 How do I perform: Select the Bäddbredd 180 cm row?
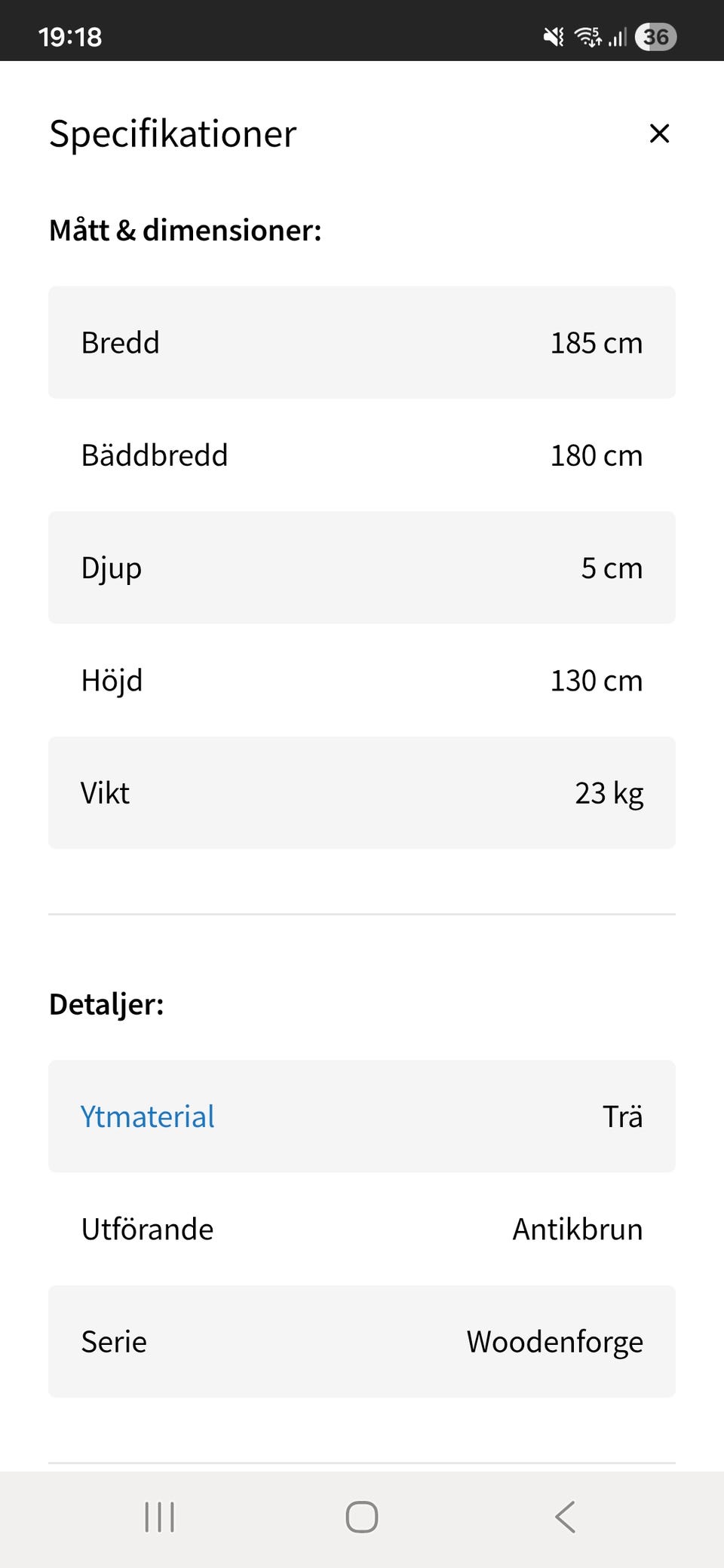(x=362, y=455)
